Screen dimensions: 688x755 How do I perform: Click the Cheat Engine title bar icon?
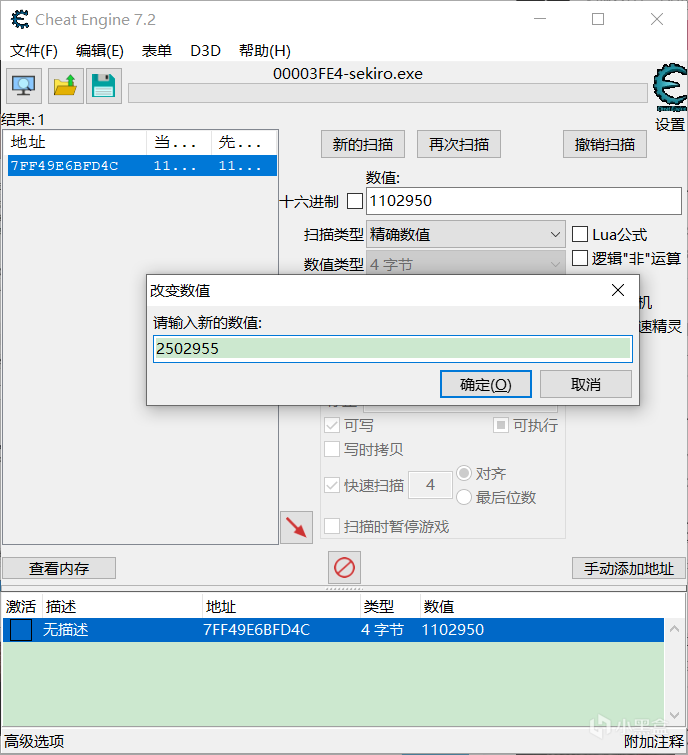pyautogui.click(x=18, y=19)
